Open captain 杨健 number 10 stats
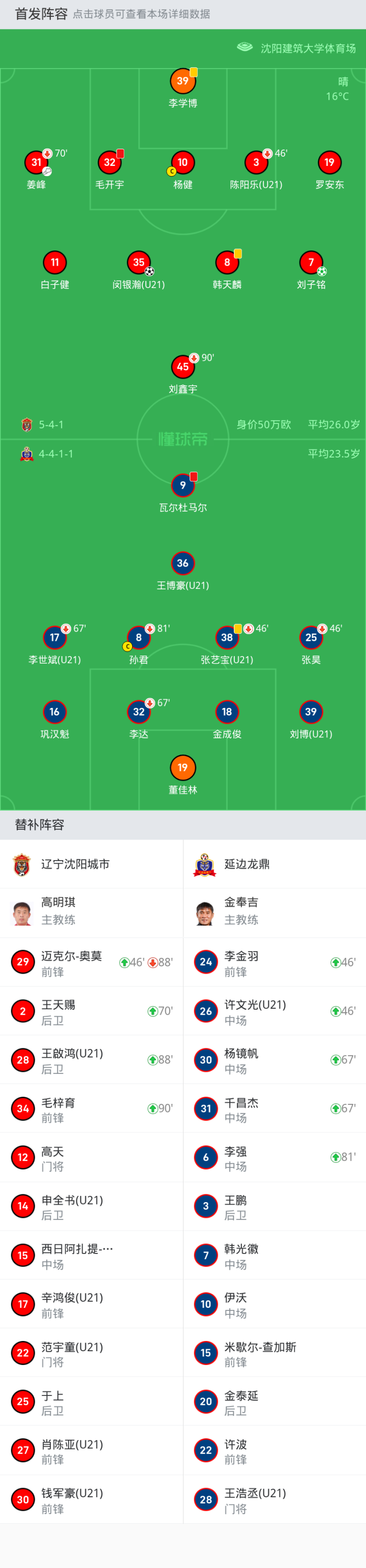The width and height of the screenshot is (366, 1568). [x=182, y=162]
